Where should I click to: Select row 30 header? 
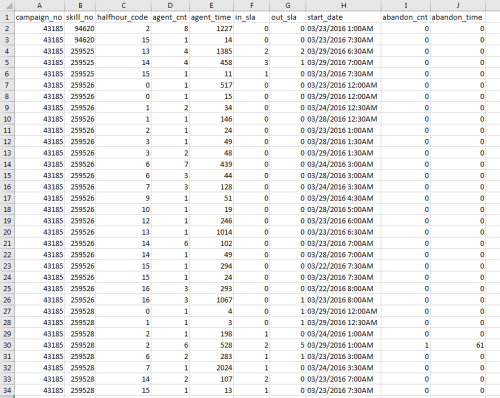point(7,345)
